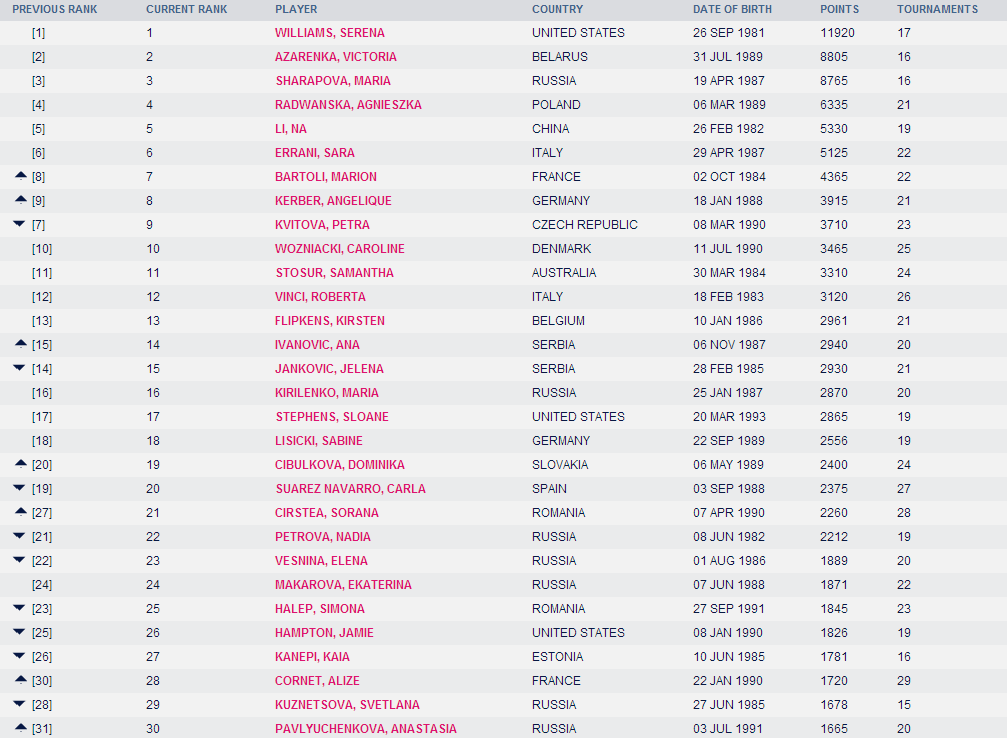This screenshot has width=1007, height=738.
Task: Click the up arrow in Ivanovic's row
Action: [21, 344]
